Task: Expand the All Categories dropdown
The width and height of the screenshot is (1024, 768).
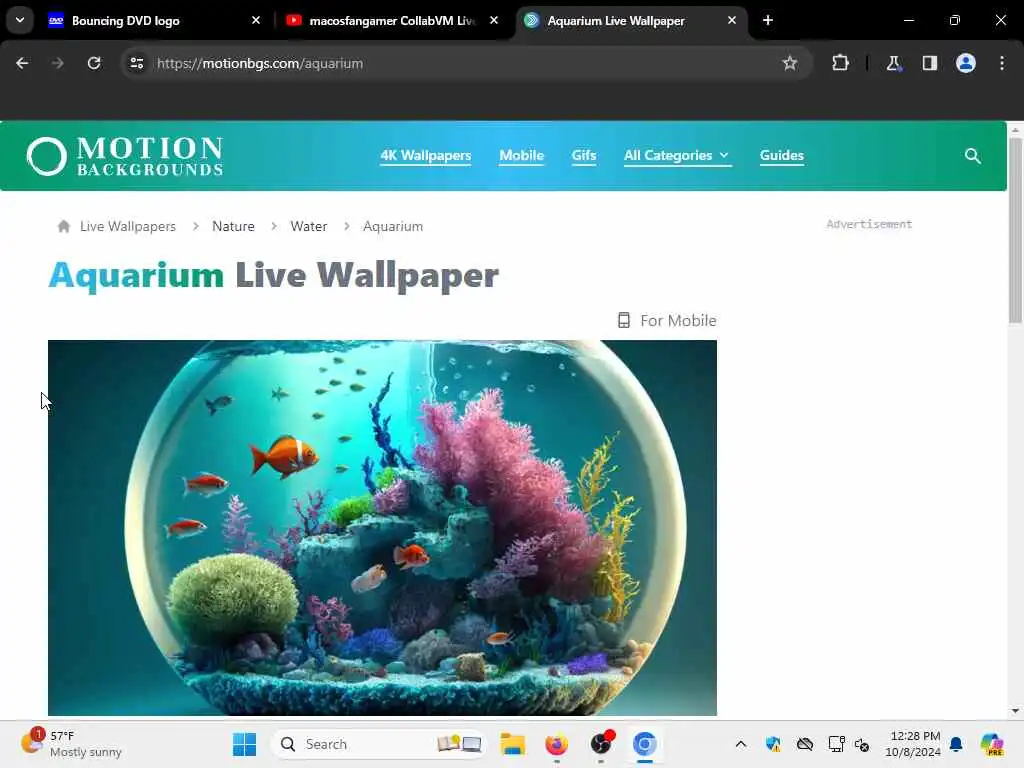Action: [677, 155]
